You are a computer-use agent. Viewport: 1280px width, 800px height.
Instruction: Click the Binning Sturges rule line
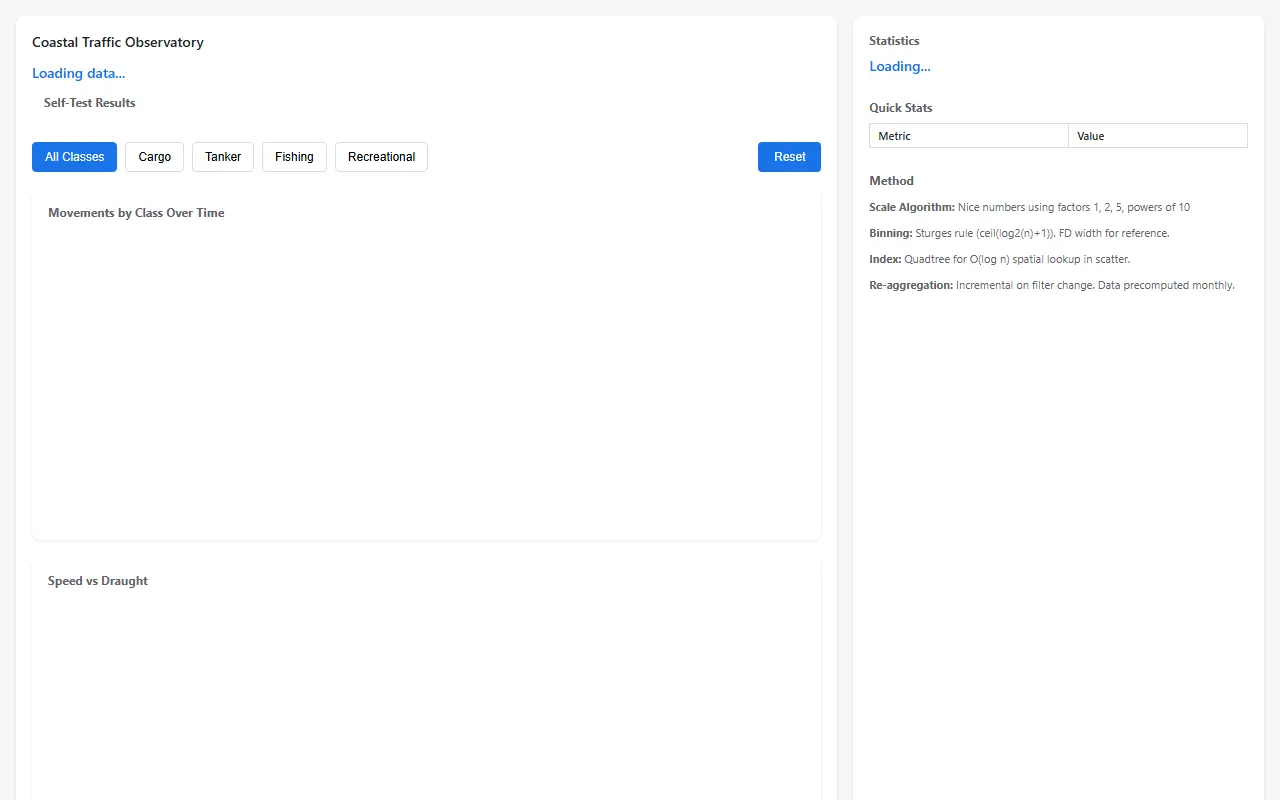(1019, 234)
